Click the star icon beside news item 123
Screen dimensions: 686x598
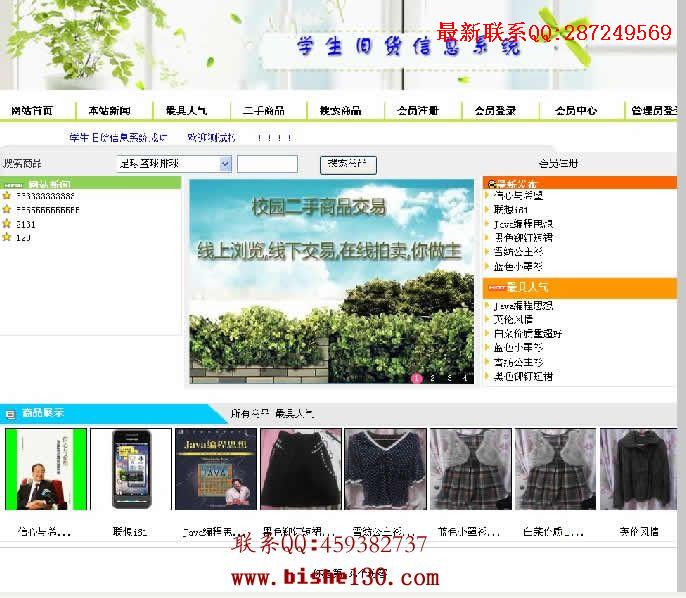click(x=7, y=238)
